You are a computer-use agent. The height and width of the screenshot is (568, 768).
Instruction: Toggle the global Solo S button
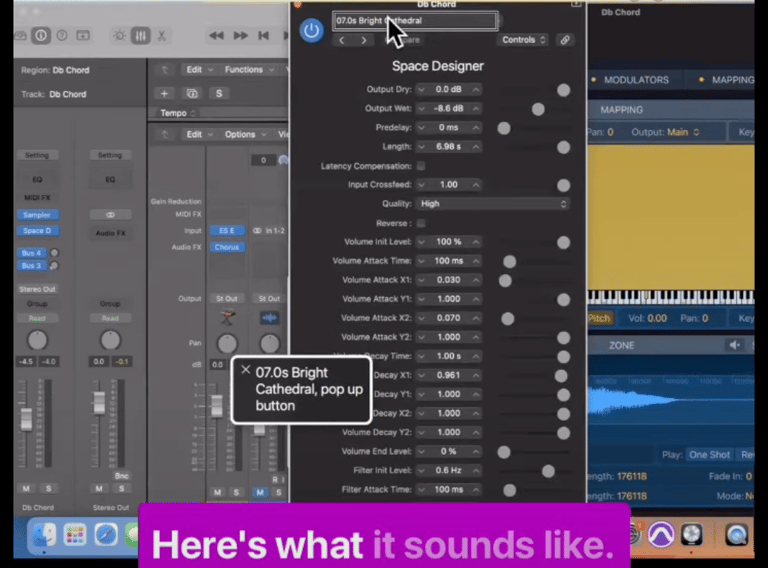coord(219,94)
